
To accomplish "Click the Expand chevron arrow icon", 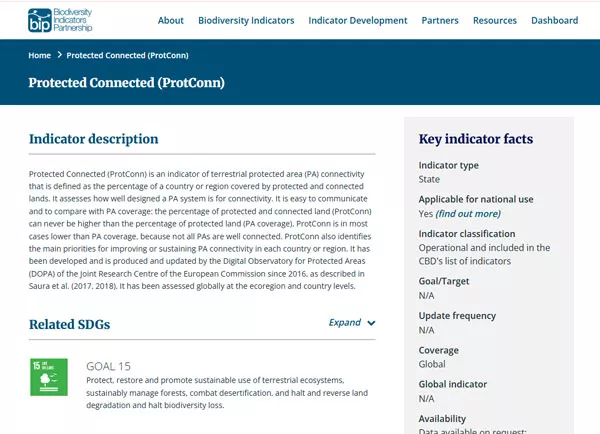I will (x=371, y=323).
